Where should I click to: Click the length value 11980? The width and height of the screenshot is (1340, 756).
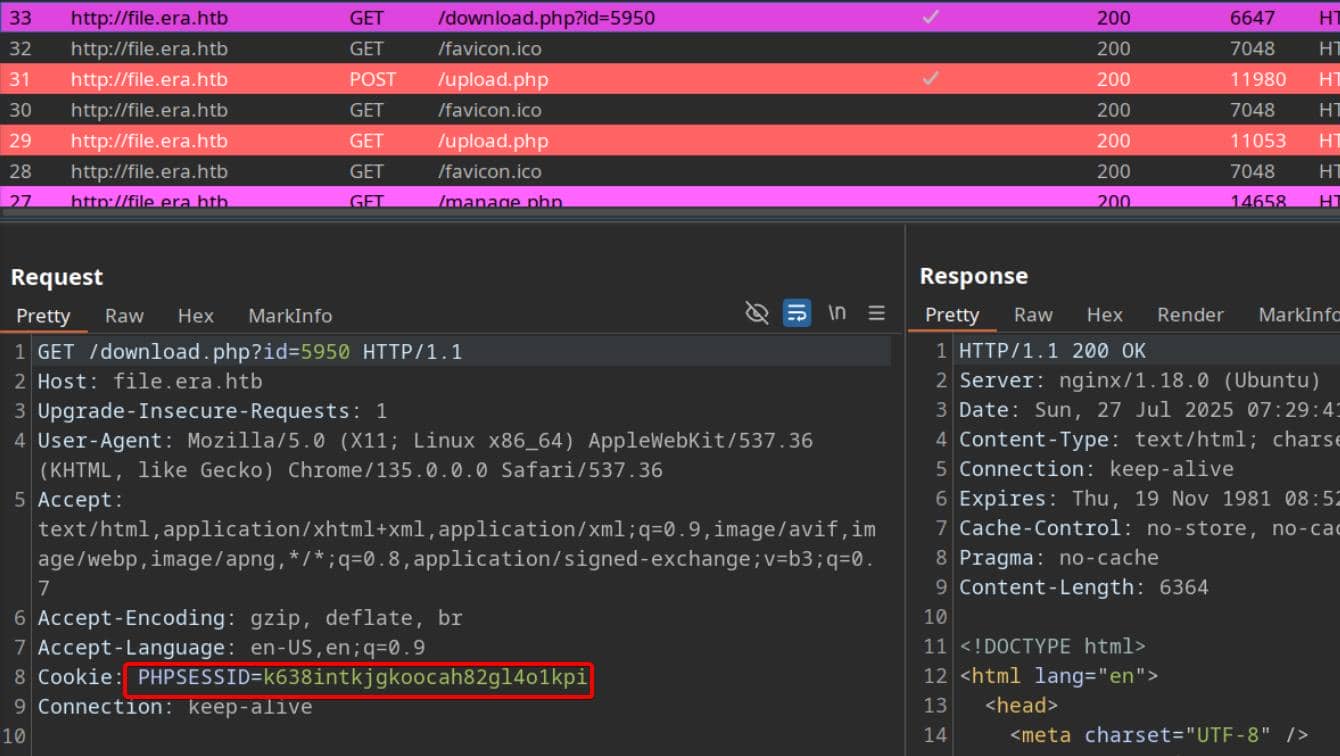(x=1258, y=80)
